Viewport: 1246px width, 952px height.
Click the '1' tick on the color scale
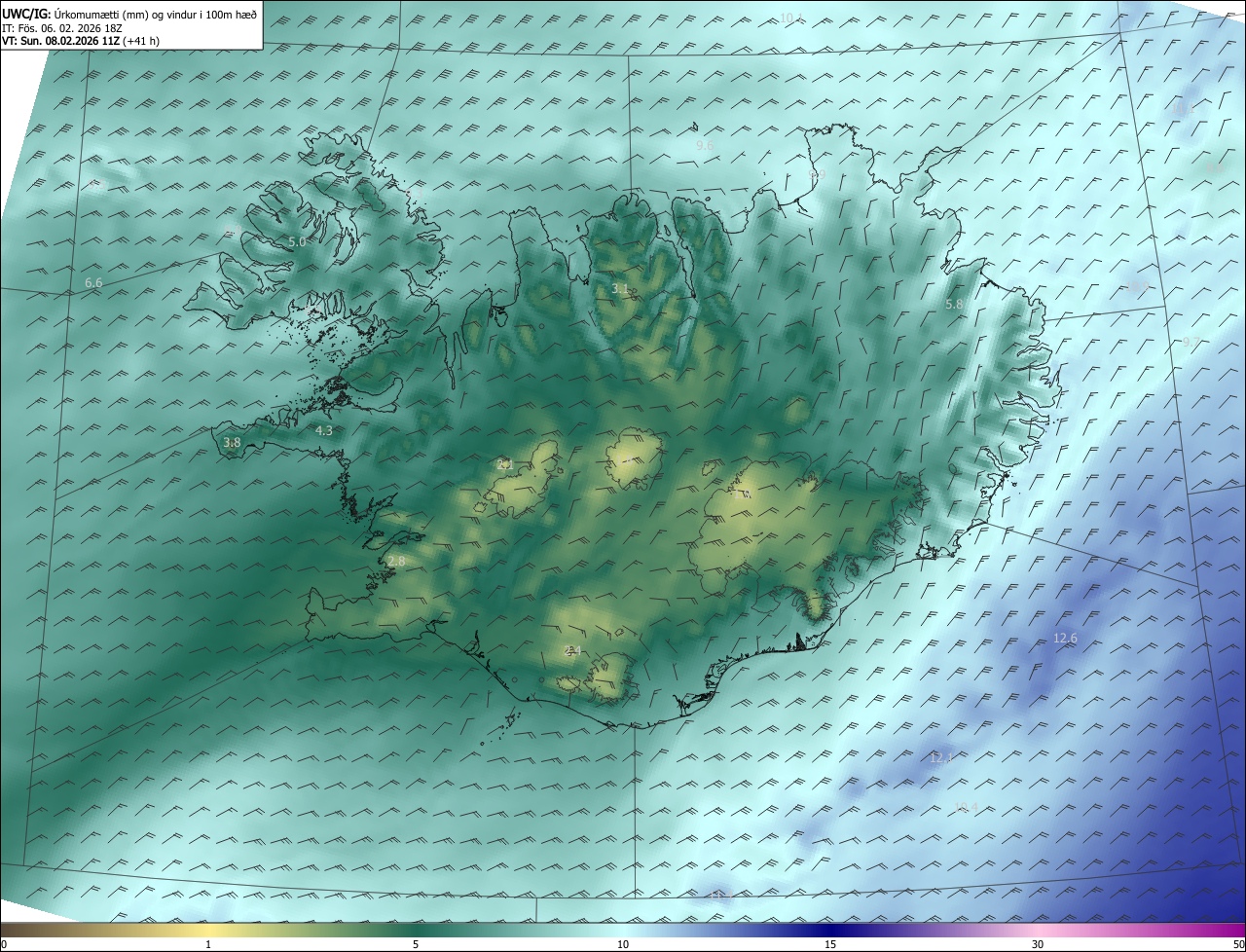tap(208, 945)
